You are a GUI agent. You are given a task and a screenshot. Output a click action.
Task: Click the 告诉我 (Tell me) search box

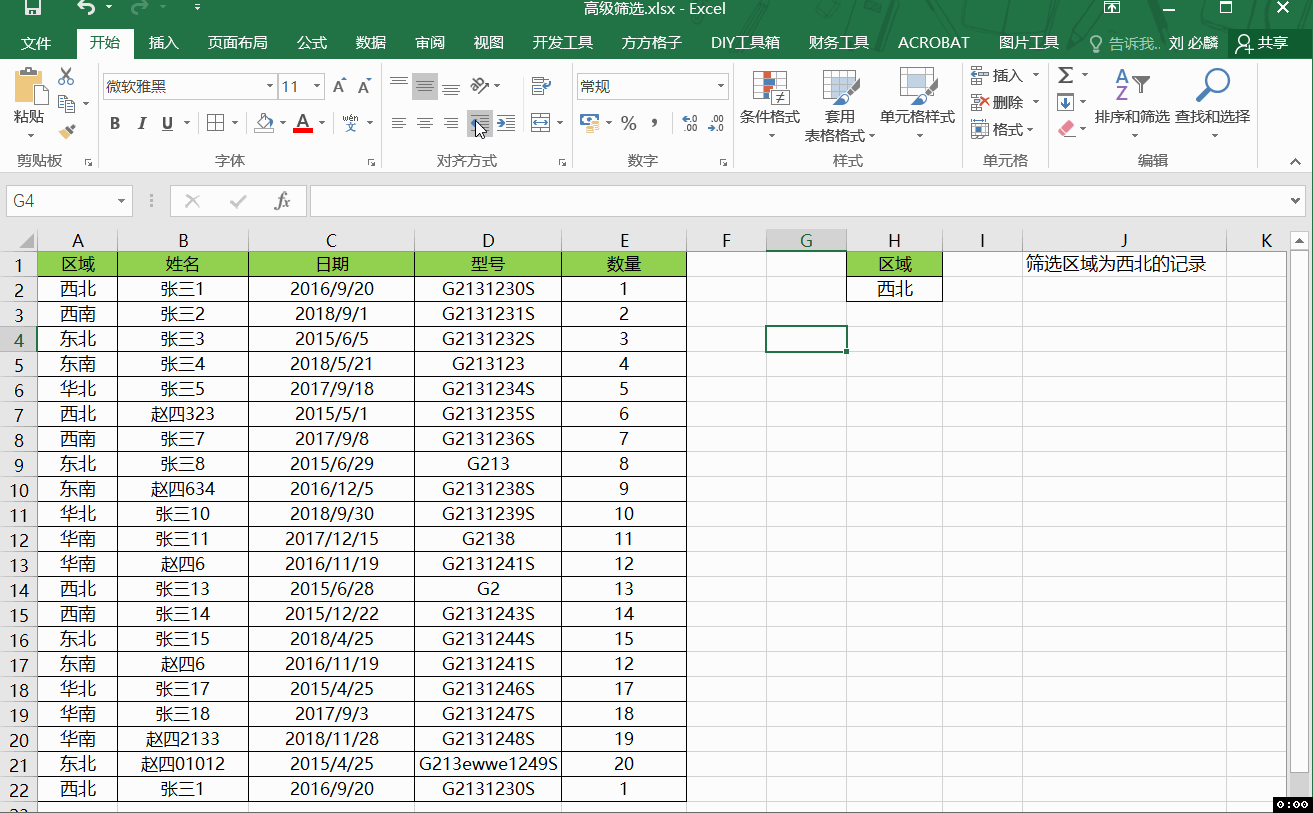coord(1124,43)
